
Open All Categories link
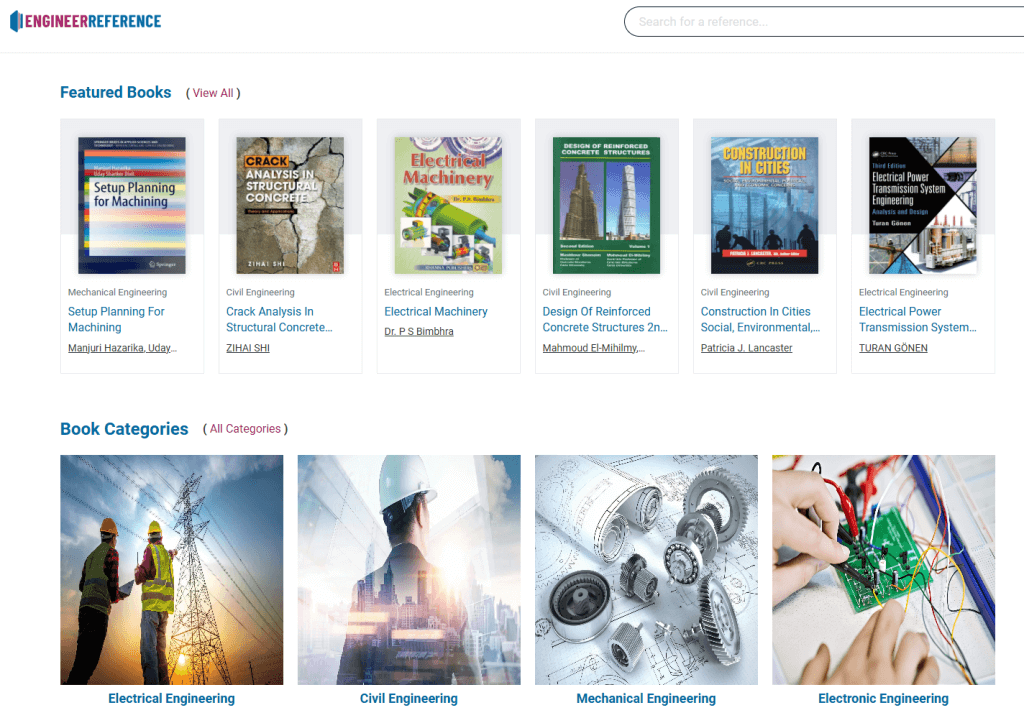[245, 429]
